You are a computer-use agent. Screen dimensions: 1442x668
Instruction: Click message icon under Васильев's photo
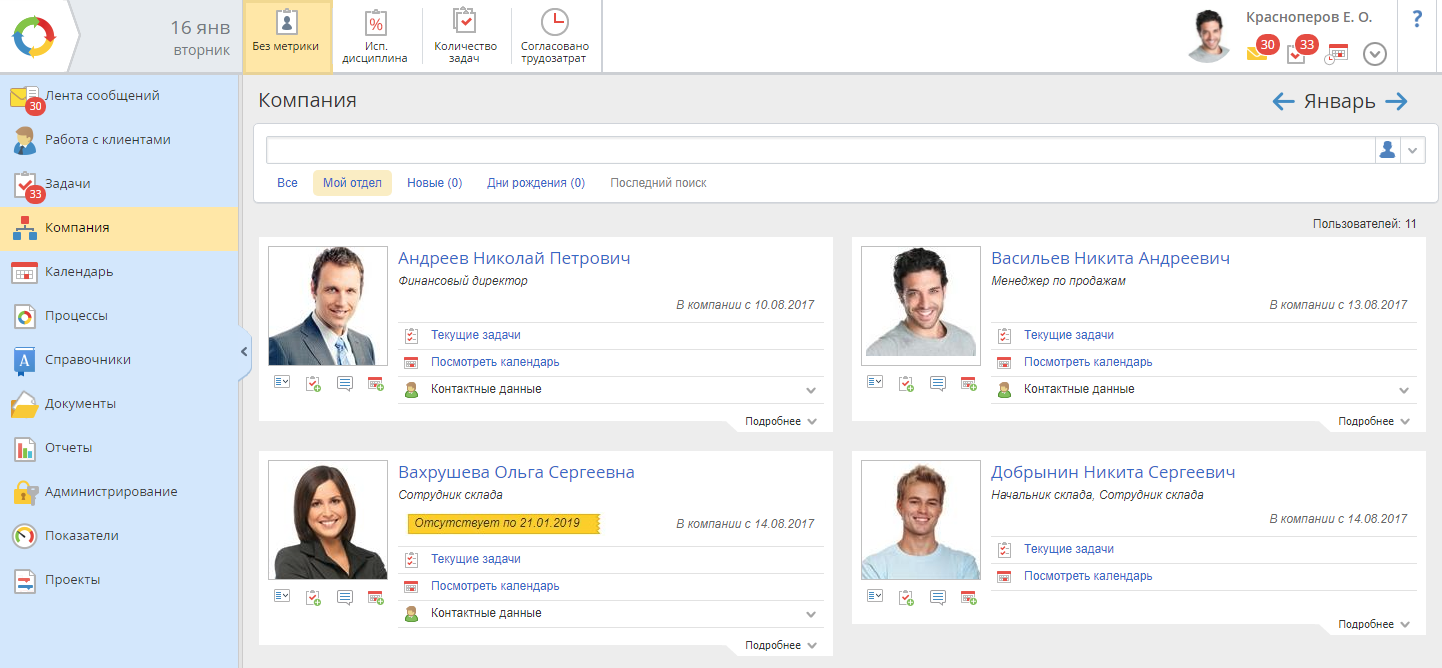[x=938, y=383]
